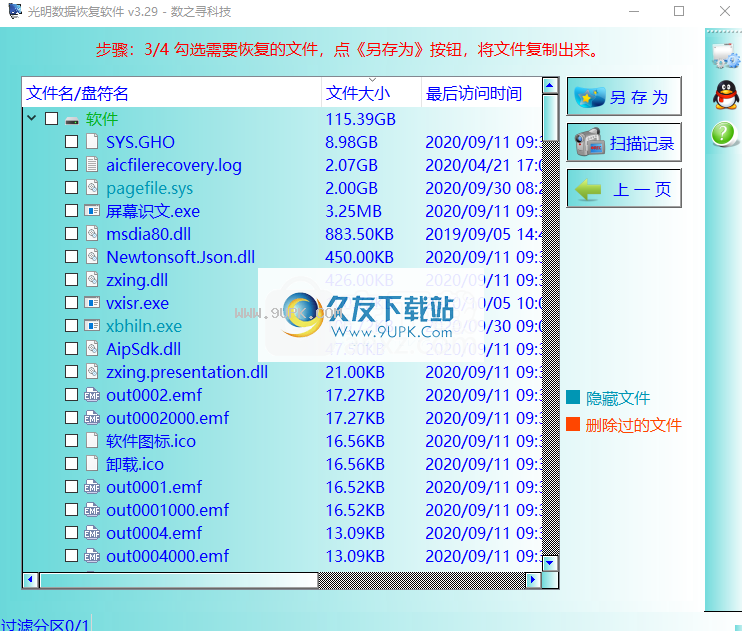
Task: Check the 软件 drive checkbox
Action: coord(52,118)
